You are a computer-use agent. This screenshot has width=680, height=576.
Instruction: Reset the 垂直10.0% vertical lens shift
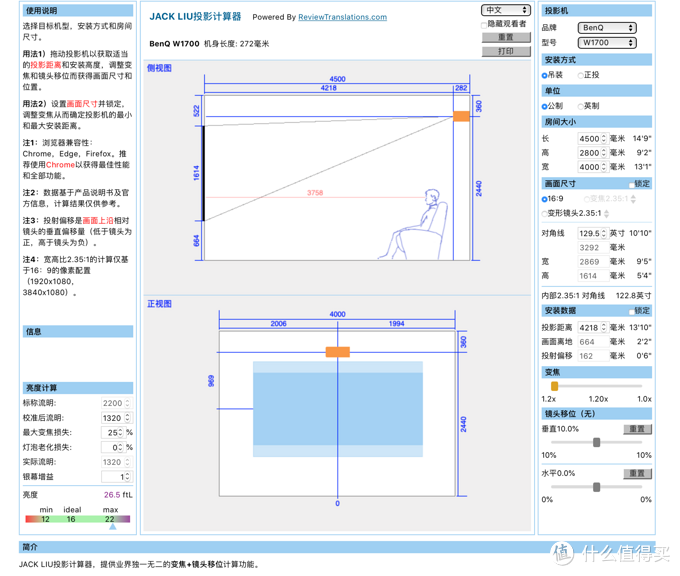637,429
